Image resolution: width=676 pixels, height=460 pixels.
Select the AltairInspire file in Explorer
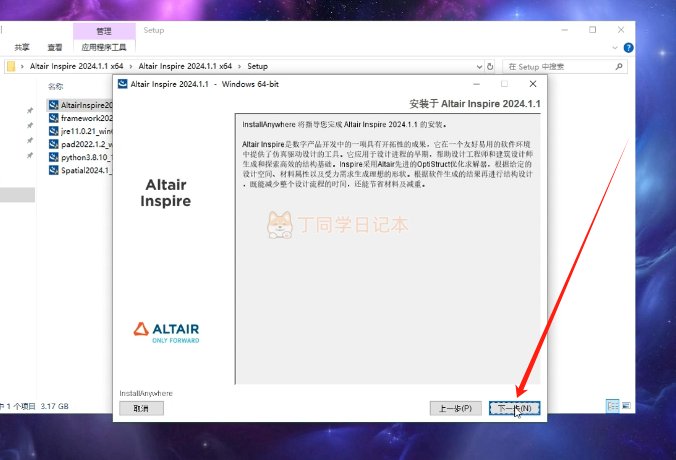[x=80, y=105]
